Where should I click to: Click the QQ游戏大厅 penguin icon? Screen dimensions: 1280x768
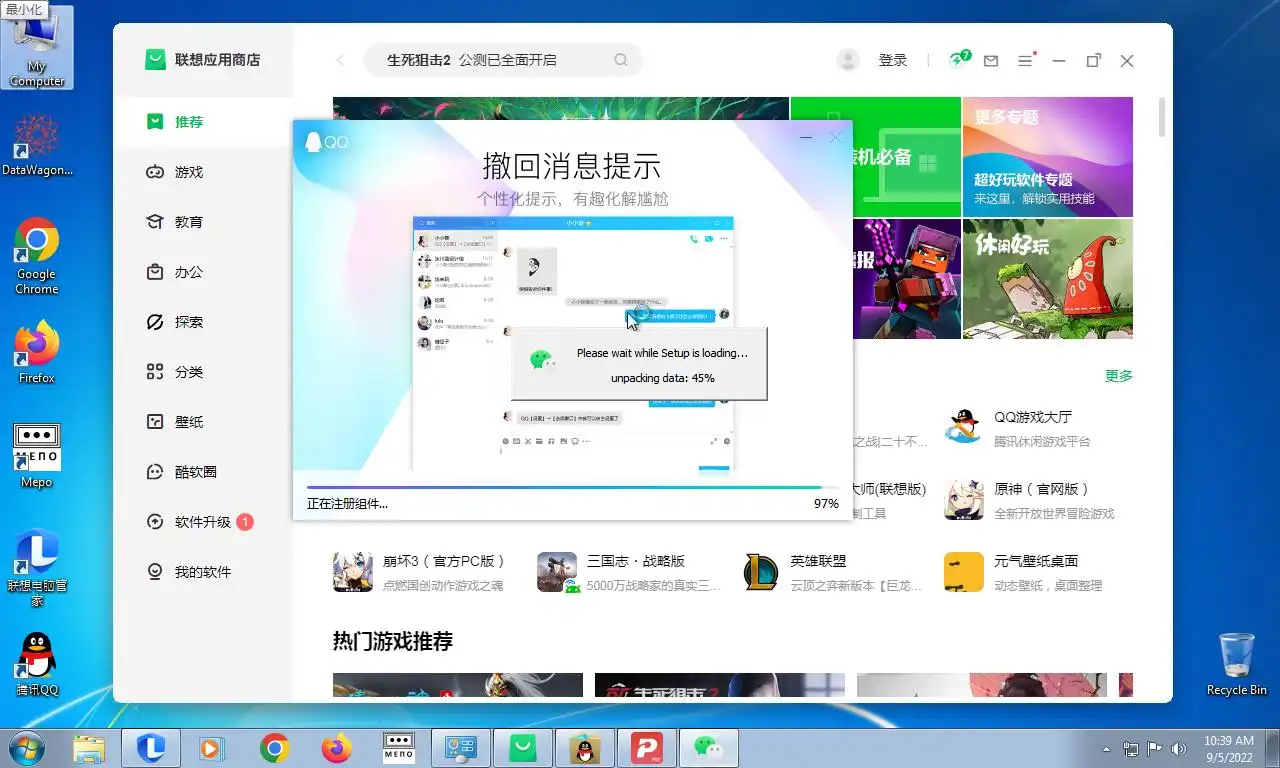coord(964,428)
